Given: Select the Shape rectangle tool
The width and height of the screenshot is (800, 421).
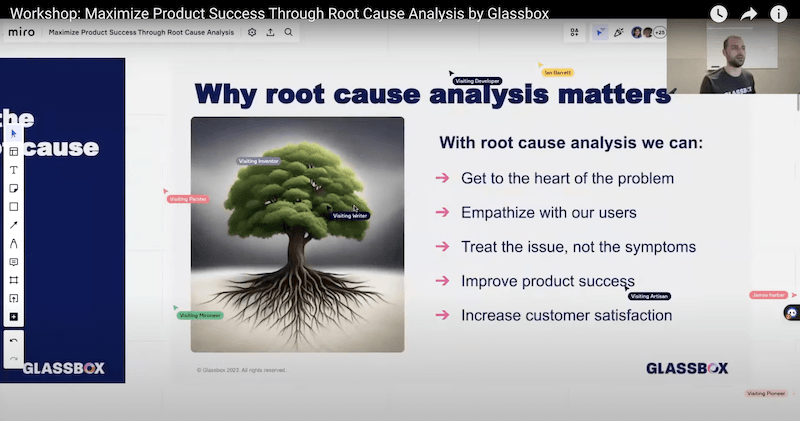Looking at the screenshot, I should (x=14, y=207).
